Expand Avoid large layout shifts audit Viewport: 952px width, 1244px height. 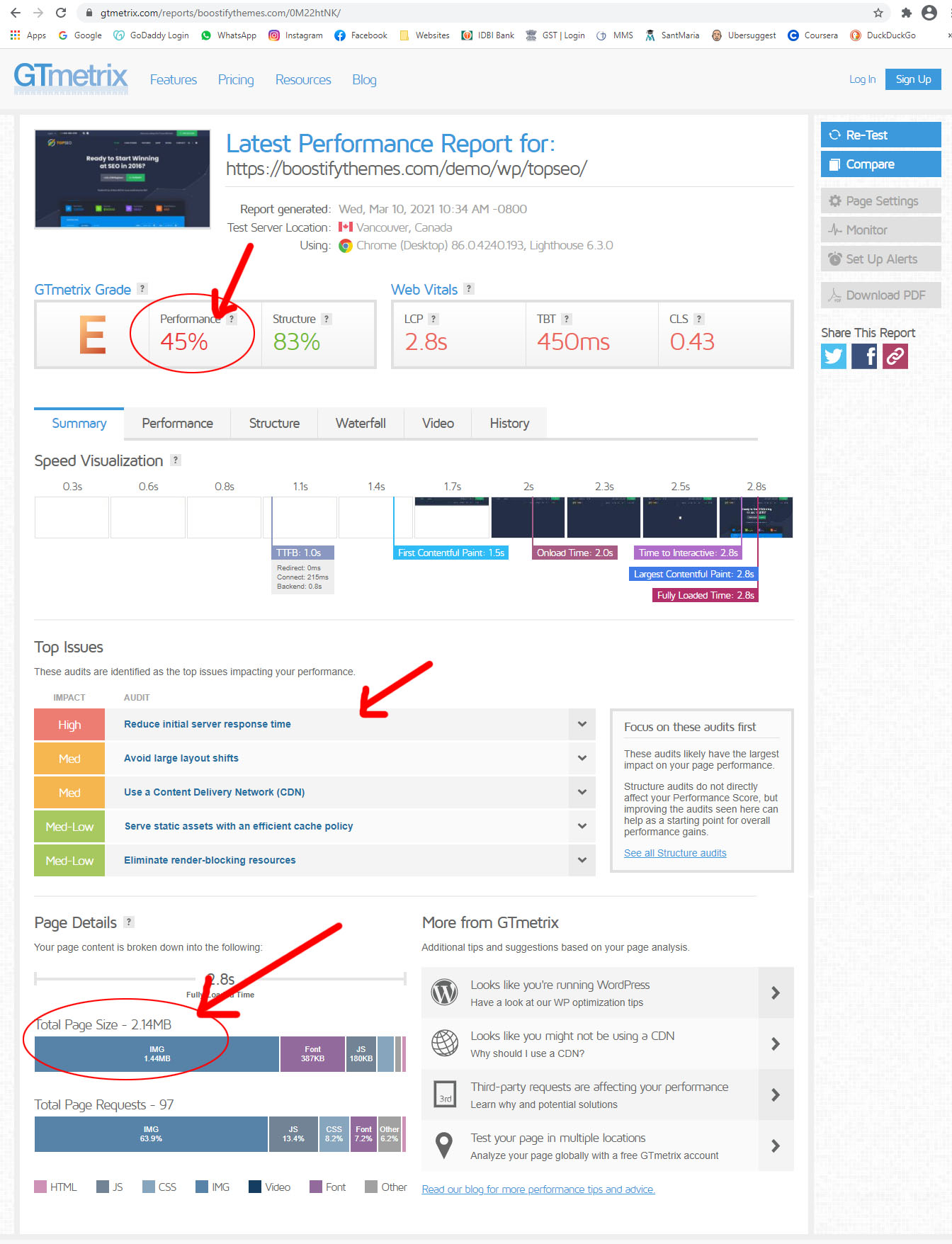(582, 758)
